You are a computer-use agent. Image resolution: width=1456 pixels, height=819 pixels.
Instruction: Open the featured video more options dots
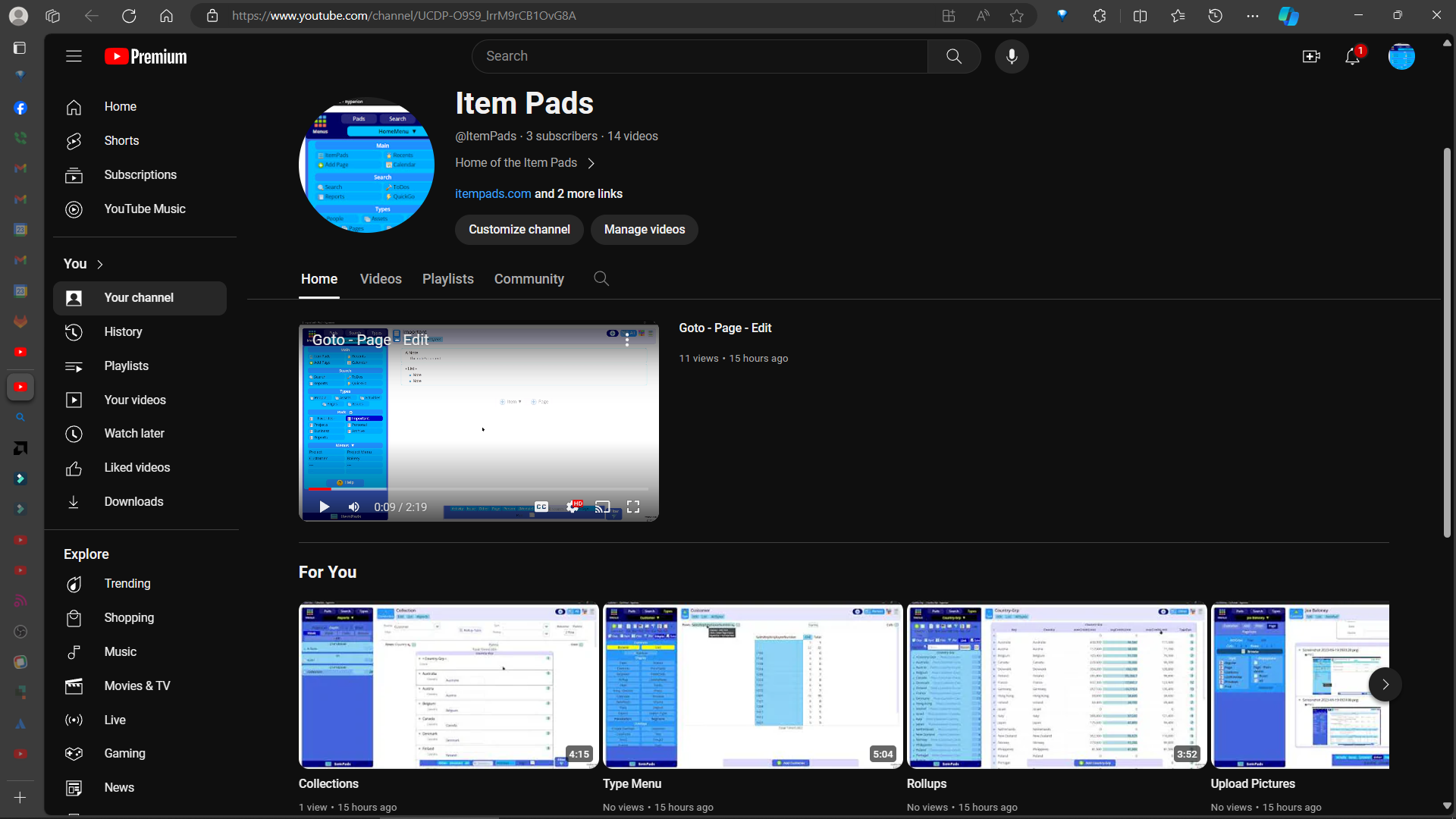point(627,340)
